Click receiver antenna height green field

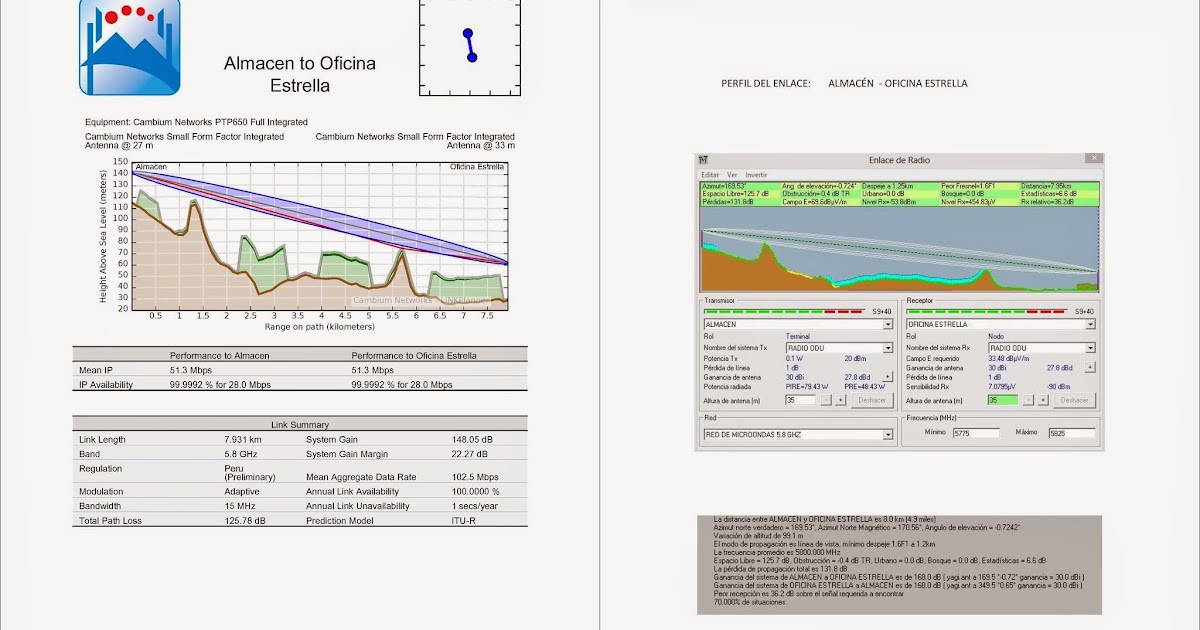1002,400
